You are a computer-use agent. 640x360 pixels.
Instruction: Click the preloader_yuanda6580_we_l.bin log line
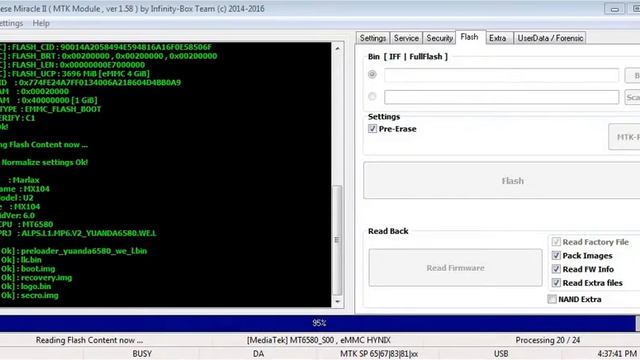click(74, 251)
